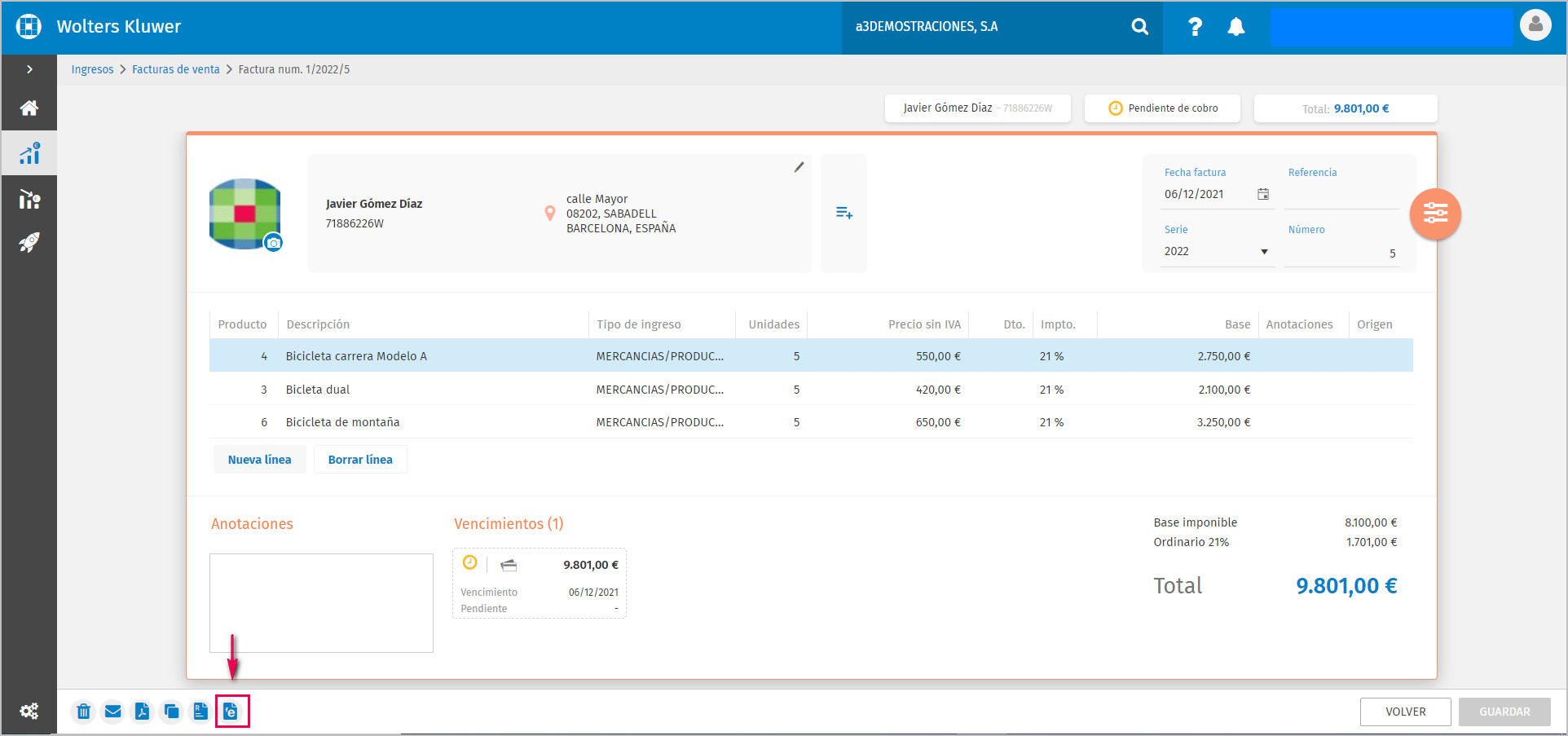Open the search magnifier in the header
This screenshot has width=1568, height=736.
click(x=1140, y=27)
